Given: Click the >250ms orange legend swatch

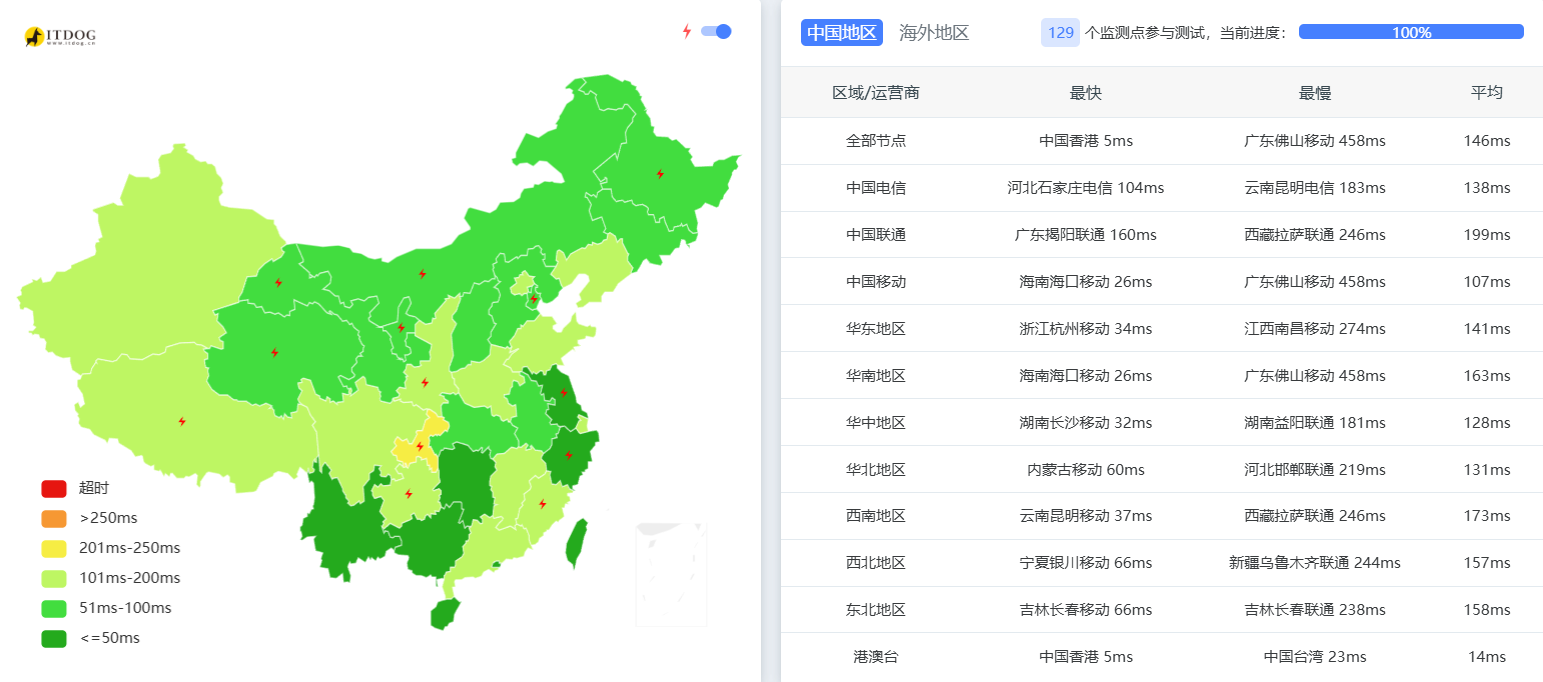Looking at the screenshot, I should [54, 519].
